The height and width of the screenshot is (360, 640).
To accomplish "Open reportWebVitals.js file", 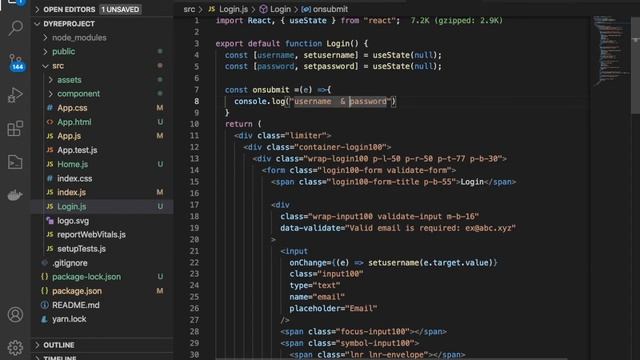I will (103, 234).
